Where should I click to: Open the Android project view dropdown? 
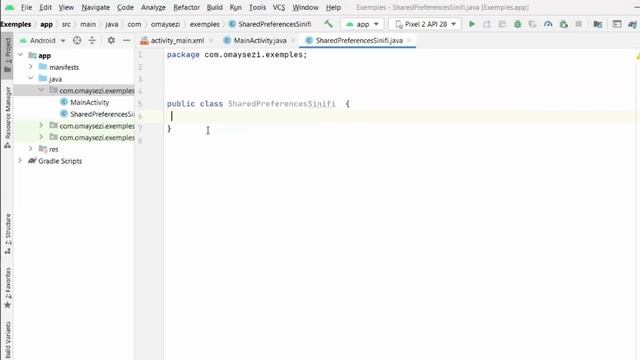pos(43,40)
